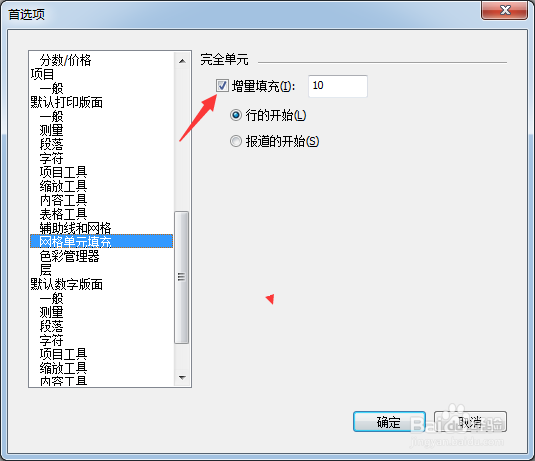535x461 pixels.
Task: Click the list scroll down arrow
Action: (182, 377)
